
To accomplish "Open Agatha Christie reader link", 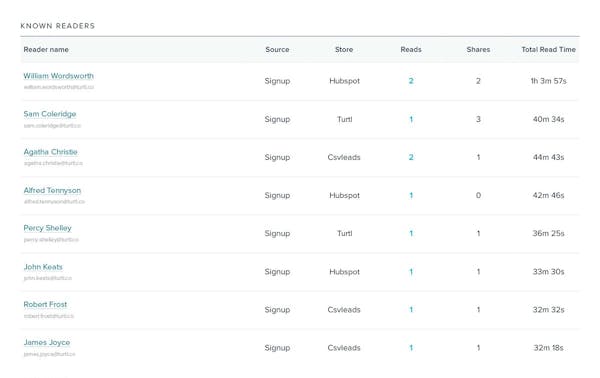I will (51, 152).
